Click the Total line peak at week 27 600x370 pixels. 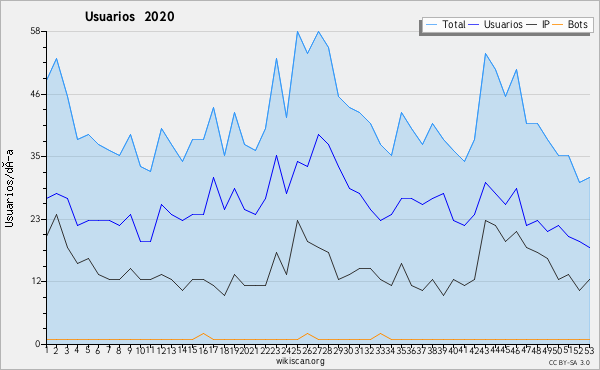(318, 32)
